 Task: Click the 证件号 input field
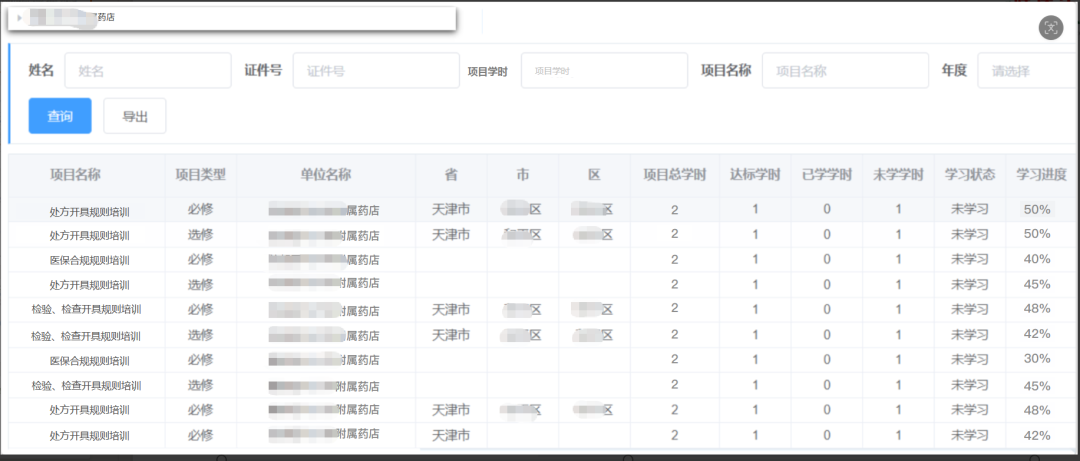click(x=376, y=70)
